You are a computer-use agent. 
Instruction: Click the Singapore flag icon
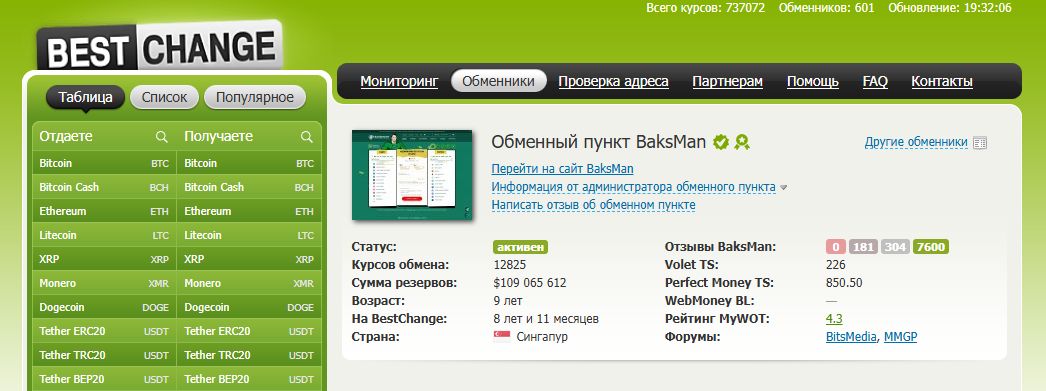tap(502, 337)
